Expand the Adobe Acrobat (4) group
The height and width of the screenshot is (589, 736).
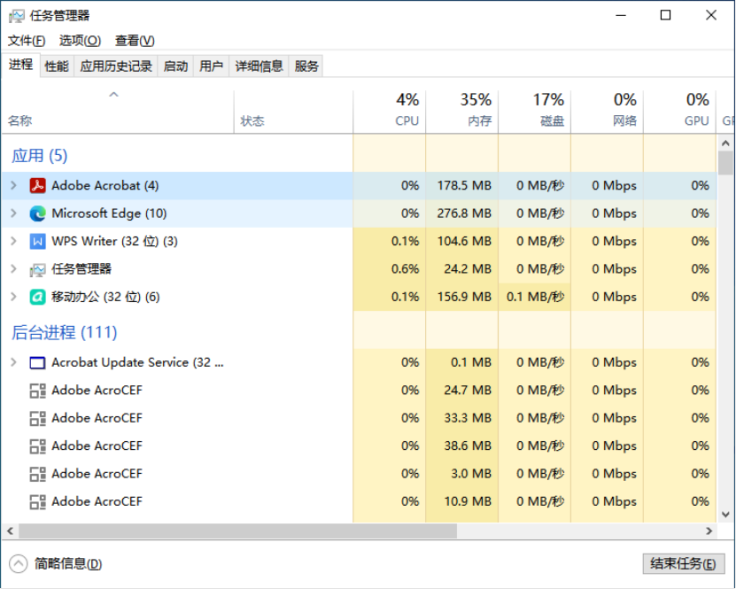14,186
